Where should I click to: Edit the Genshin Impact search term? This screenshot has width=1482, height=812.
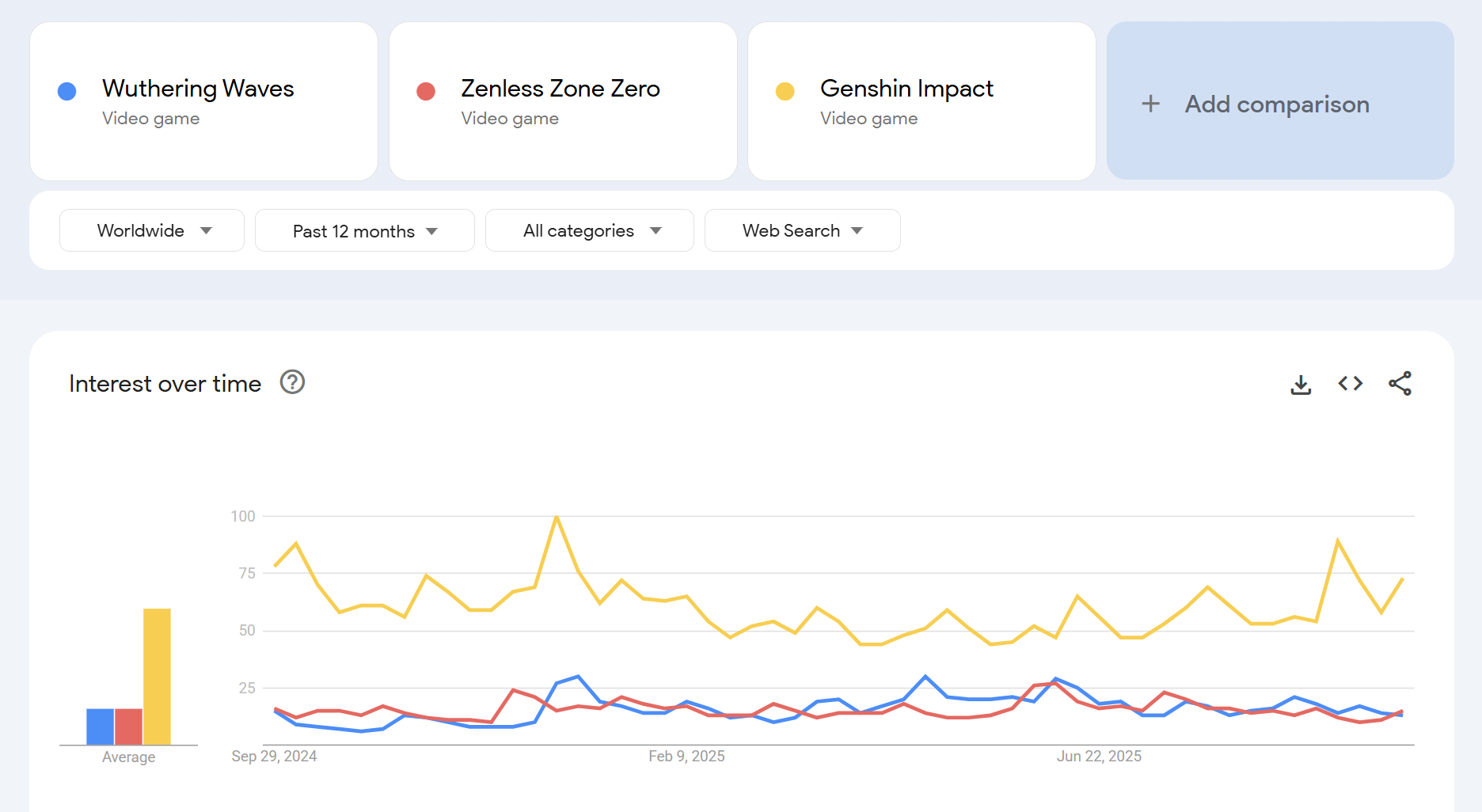click(x=906, y=89)
